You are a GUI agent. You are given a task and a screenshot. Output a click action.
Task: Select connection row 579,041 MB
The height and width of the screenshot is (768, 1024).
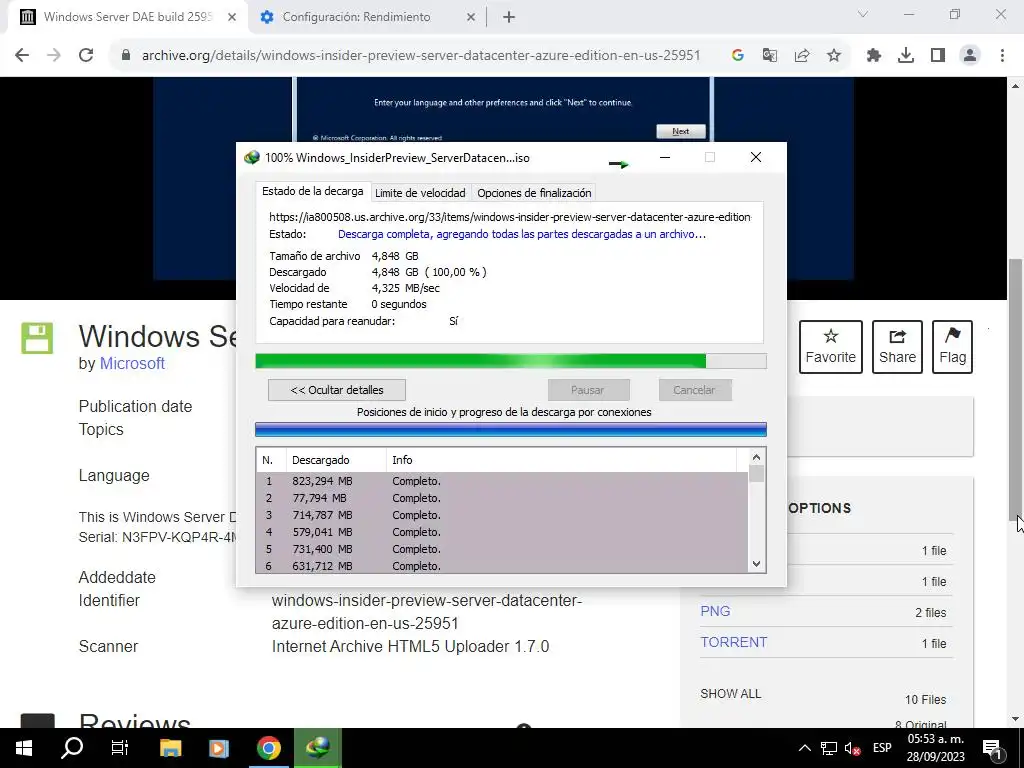point(502,532)
